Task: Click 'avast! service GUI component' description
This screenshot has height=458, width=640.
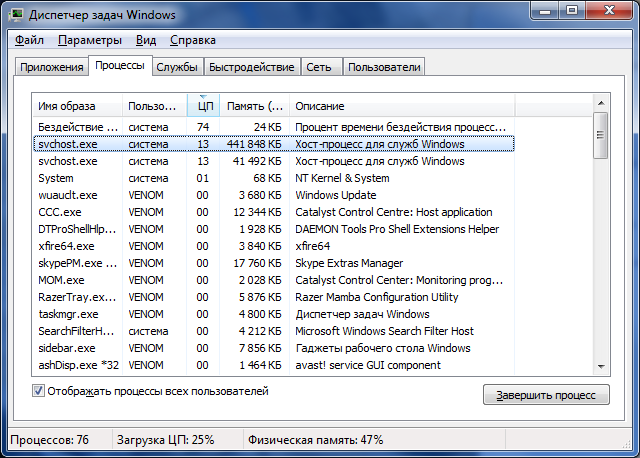Action: 368,365
